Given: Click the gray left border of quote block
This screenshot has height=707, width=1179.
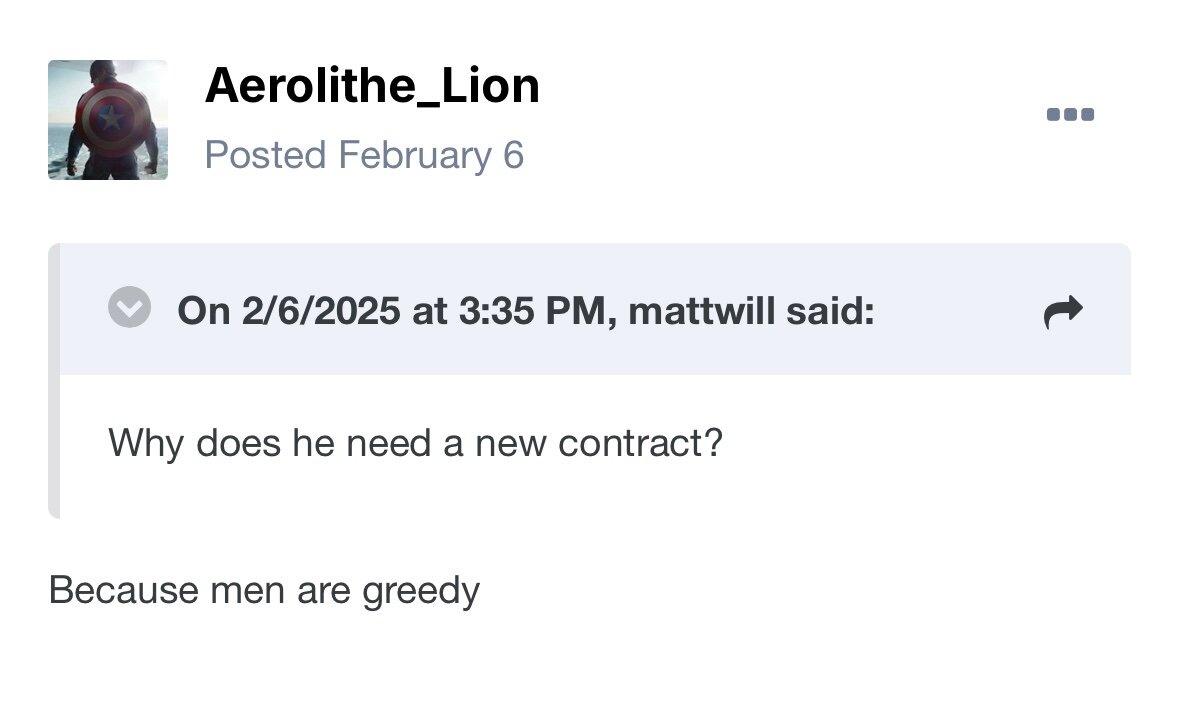Looking at the screenshot, I should (x=54, y=380).
